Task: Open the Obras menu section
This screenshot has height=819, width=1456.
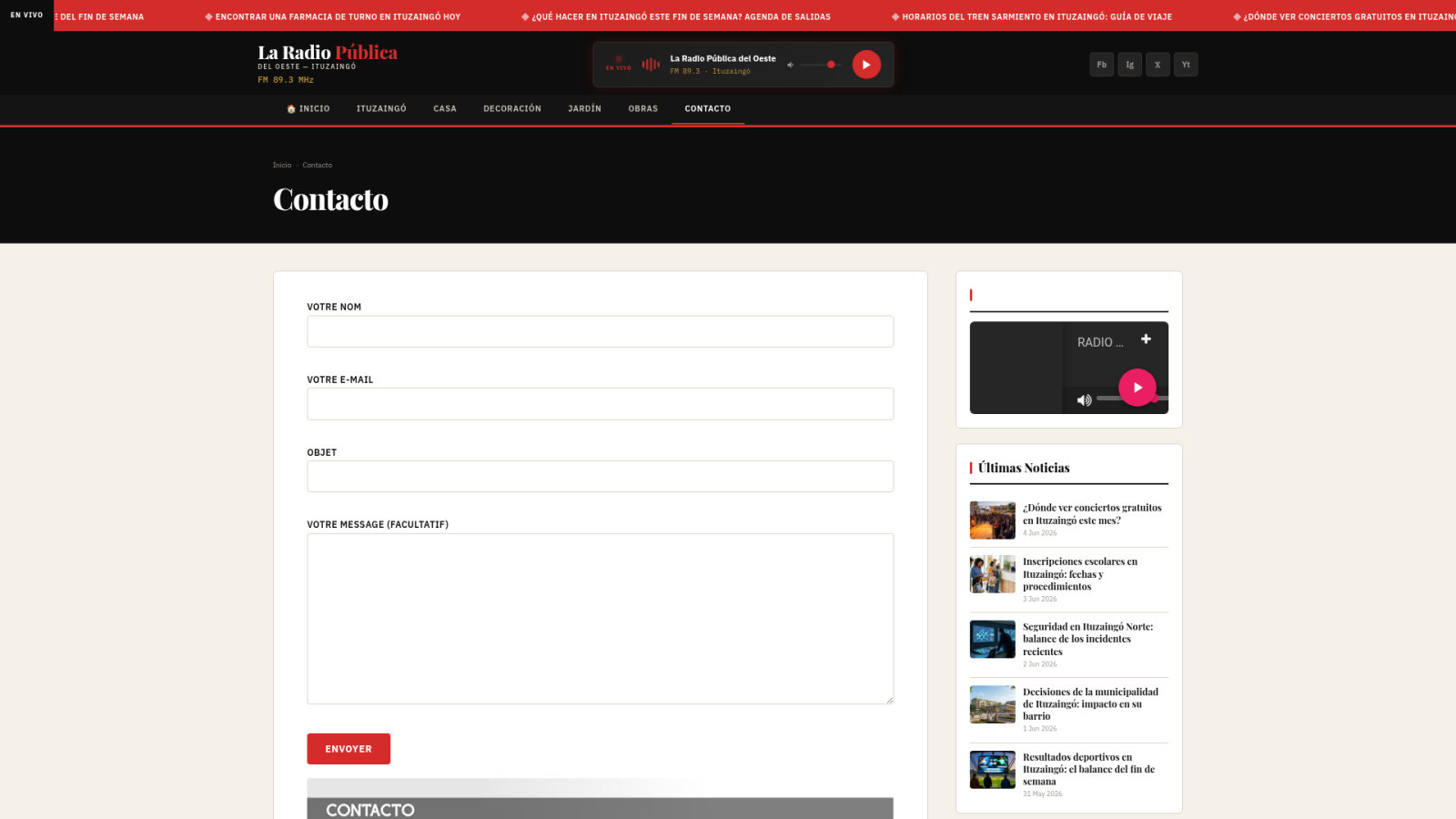Action: (642, 108)
